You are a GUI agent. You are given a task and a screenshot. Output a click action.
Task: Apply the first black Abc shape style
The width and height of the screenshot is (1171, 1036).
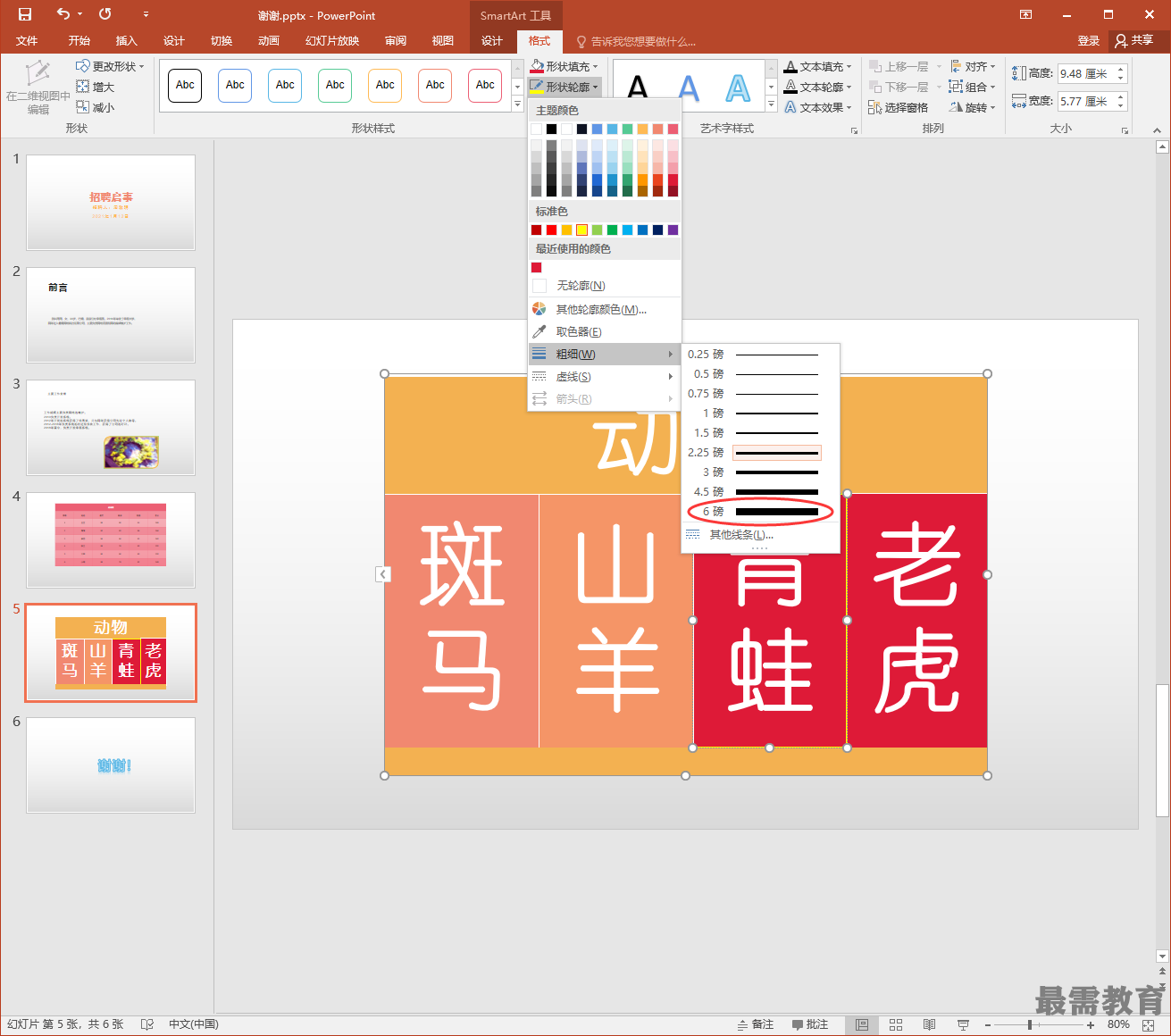[x=185, y=86]
